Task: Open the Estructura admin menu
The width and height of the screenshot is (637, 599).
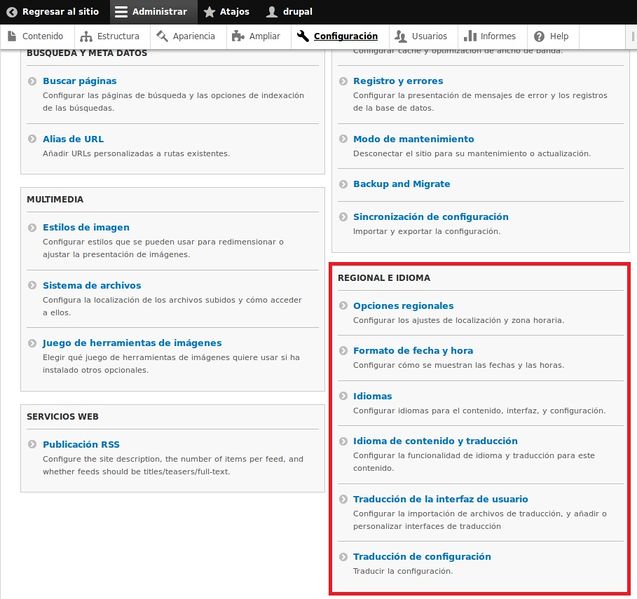Action: 112,37
